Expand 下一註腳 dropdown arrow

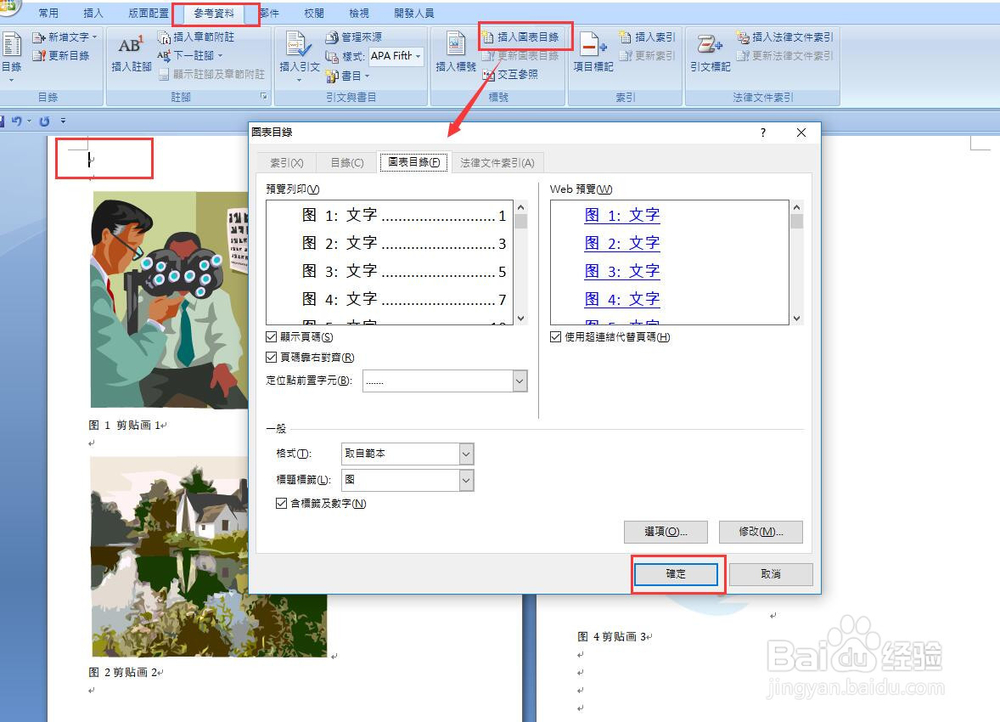(220, 56)
